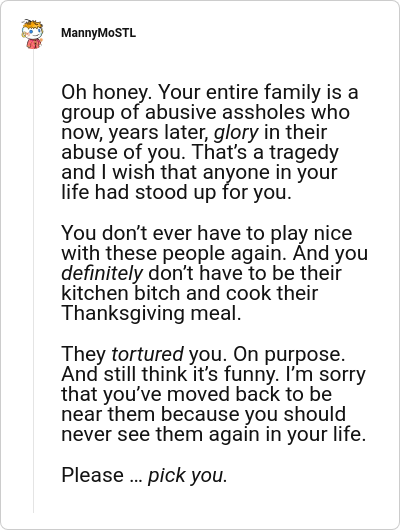400x530 pixels.
Task: Click the phrase 'kitchen bitch' in the comment
Action: pos(120,293)
